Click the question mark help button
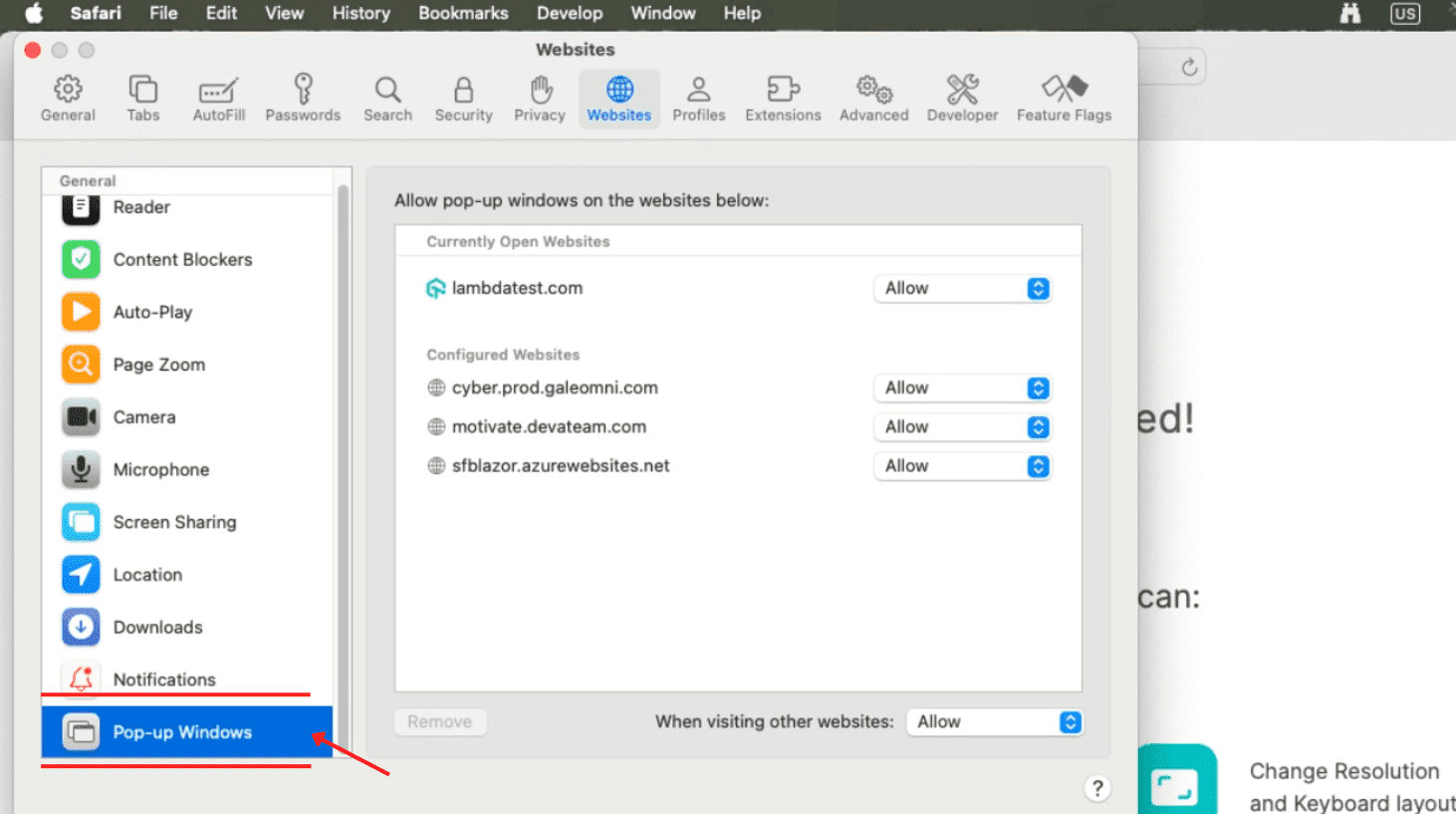This screenshot has width=1456, height=814. (x=1097, y=789)
